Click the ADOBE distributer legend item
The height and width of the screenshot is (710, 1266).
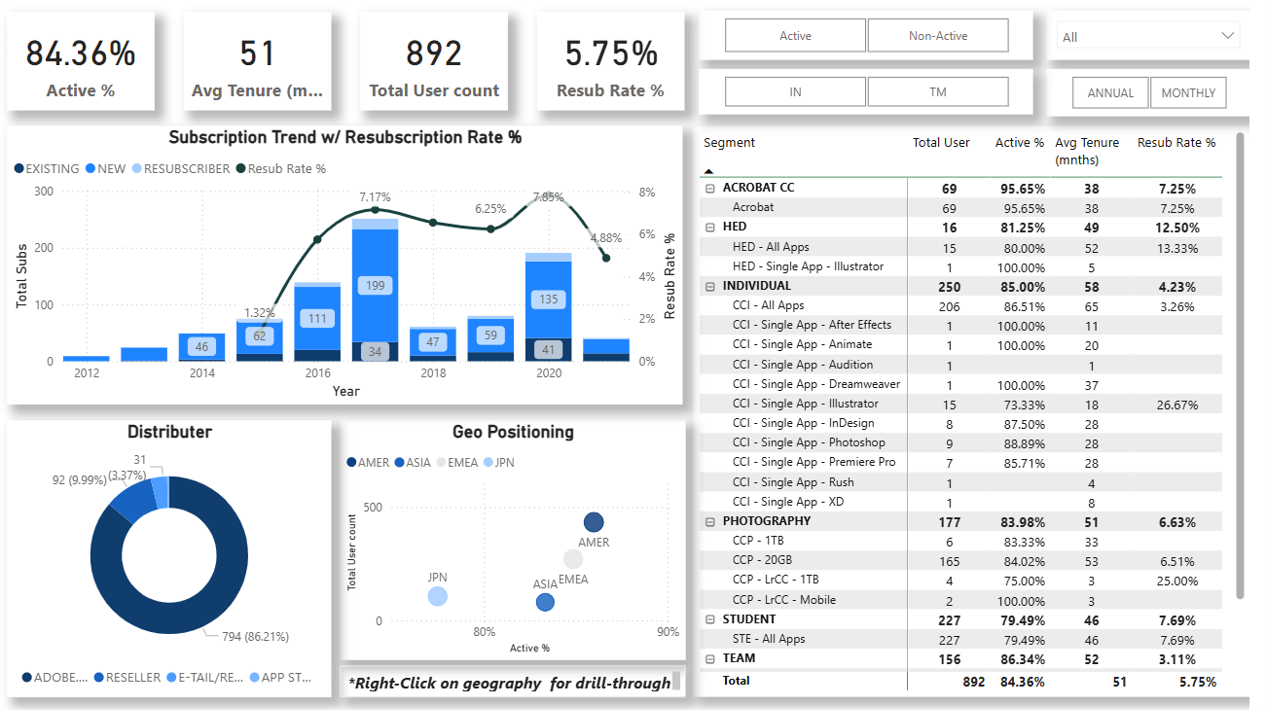click(54, 677)
